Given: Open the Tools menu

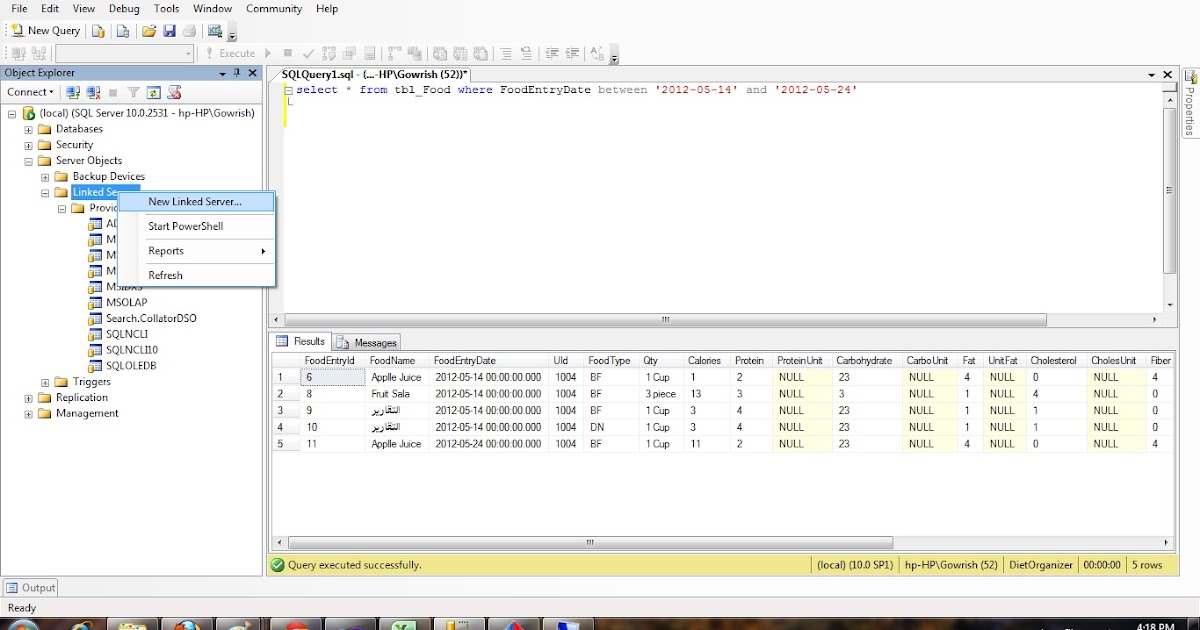Looking at the screenshot, I should (167, 8).
